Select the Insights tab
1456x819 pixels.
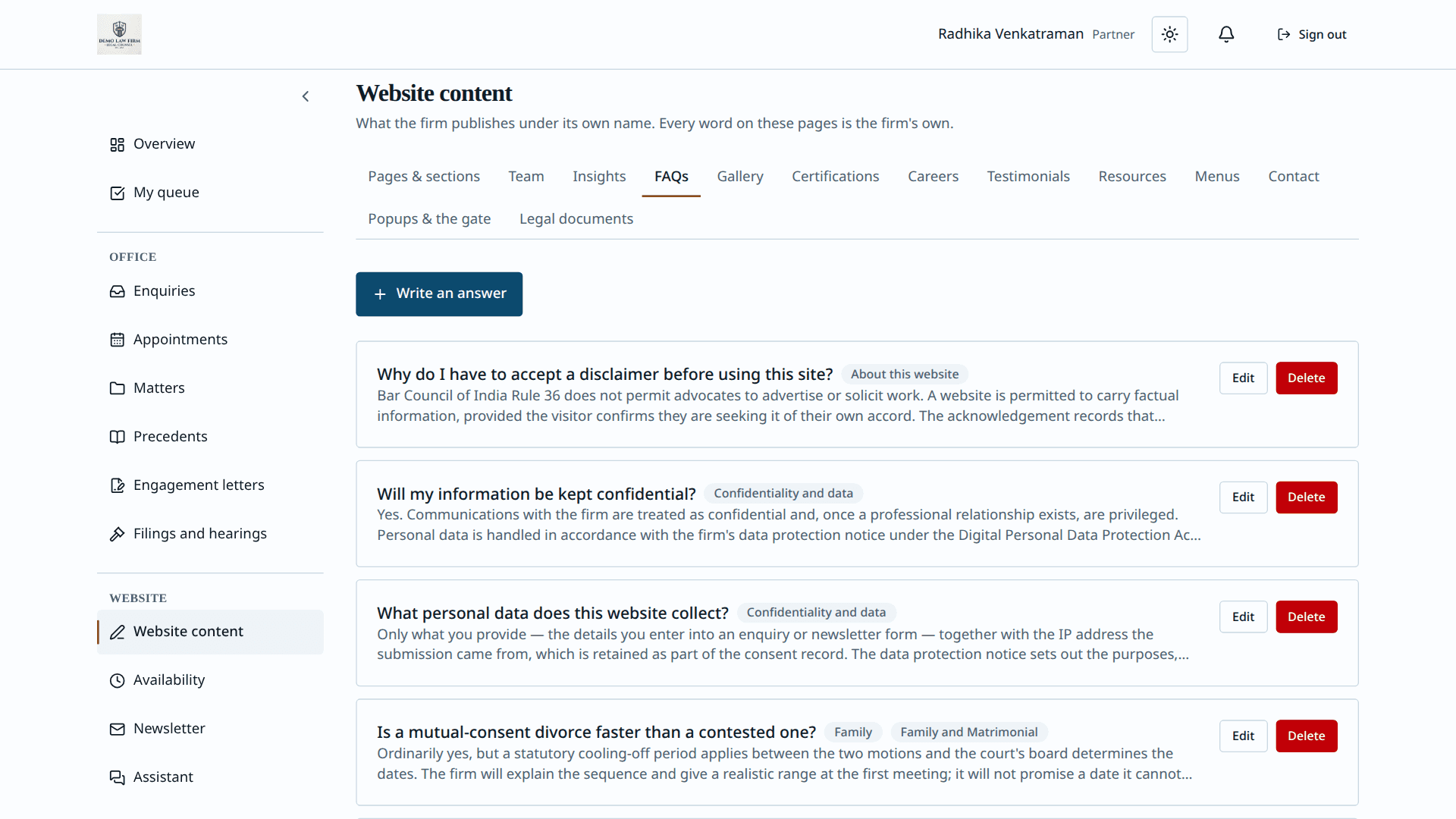click(x=599, y=176)
